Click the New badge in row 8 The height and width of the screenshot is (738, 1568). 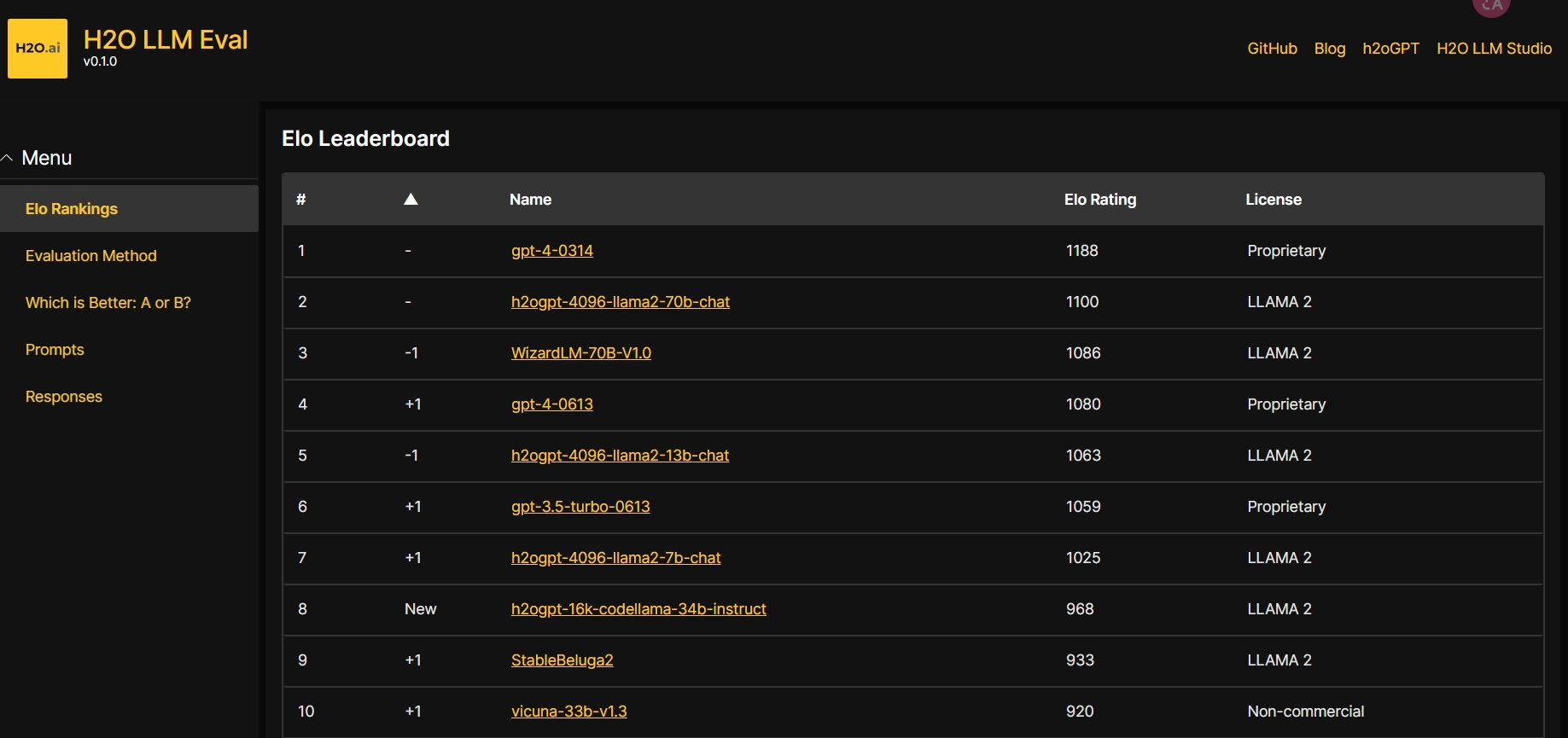(x=420, y=609)
